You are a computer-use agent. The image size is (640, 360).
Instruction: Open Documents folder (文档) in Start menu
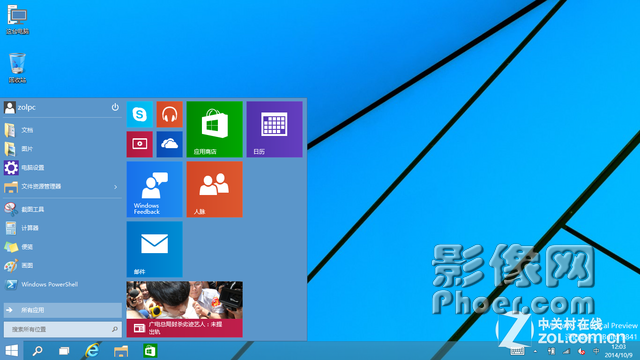[x=62, y=130]
